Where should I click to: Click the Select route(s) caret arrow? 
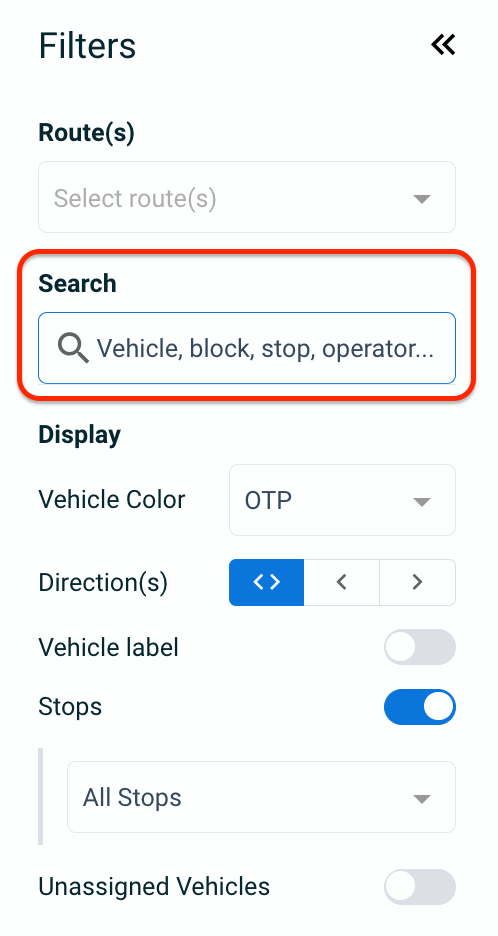(422, 199)
